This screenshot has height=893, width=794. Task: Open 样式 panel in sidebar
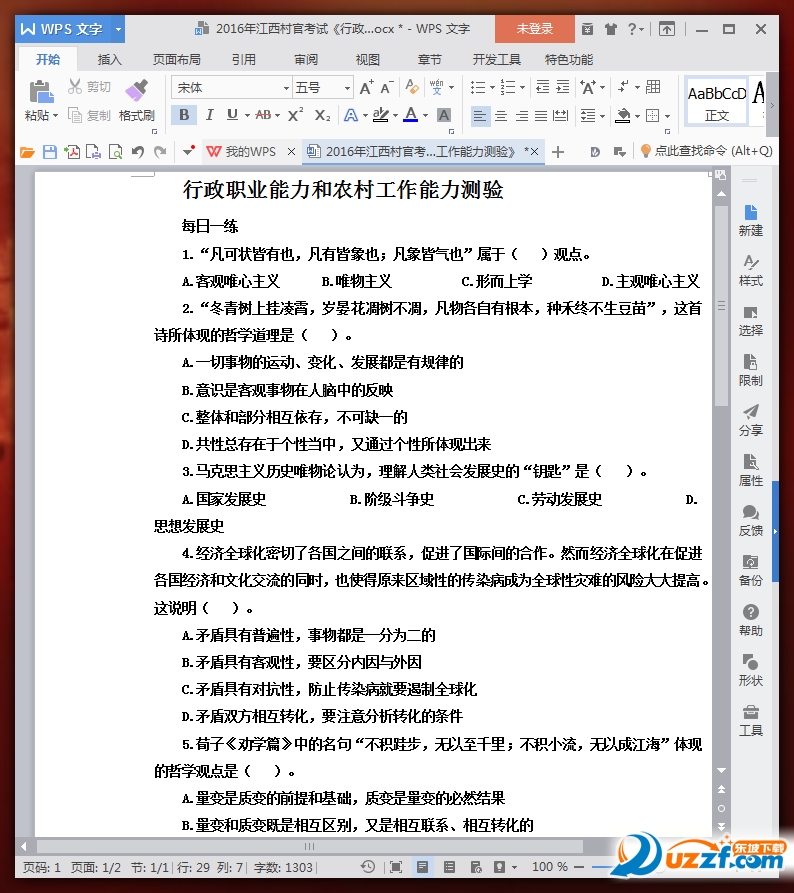click(x=751, y=271)
